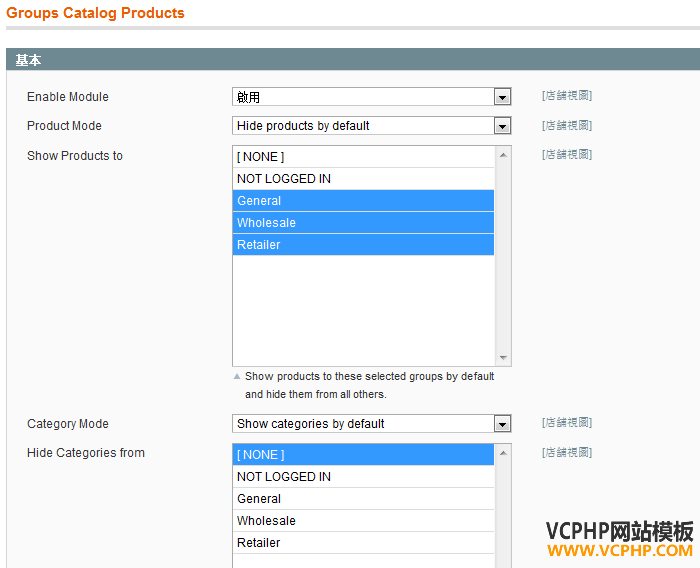Screen dimensions: 700x568
Task: Select NOT LOGGED IN in Show Products to list
Action: pos(363,179)
